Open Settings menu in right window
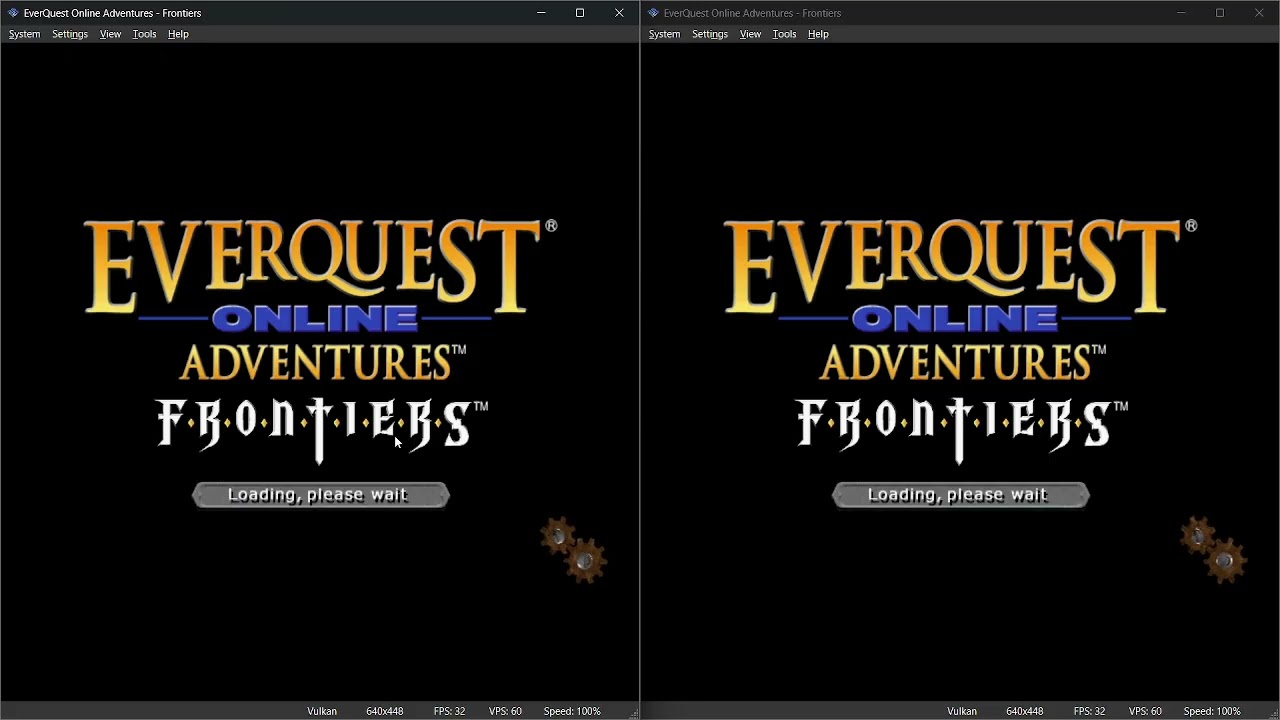 710,34
